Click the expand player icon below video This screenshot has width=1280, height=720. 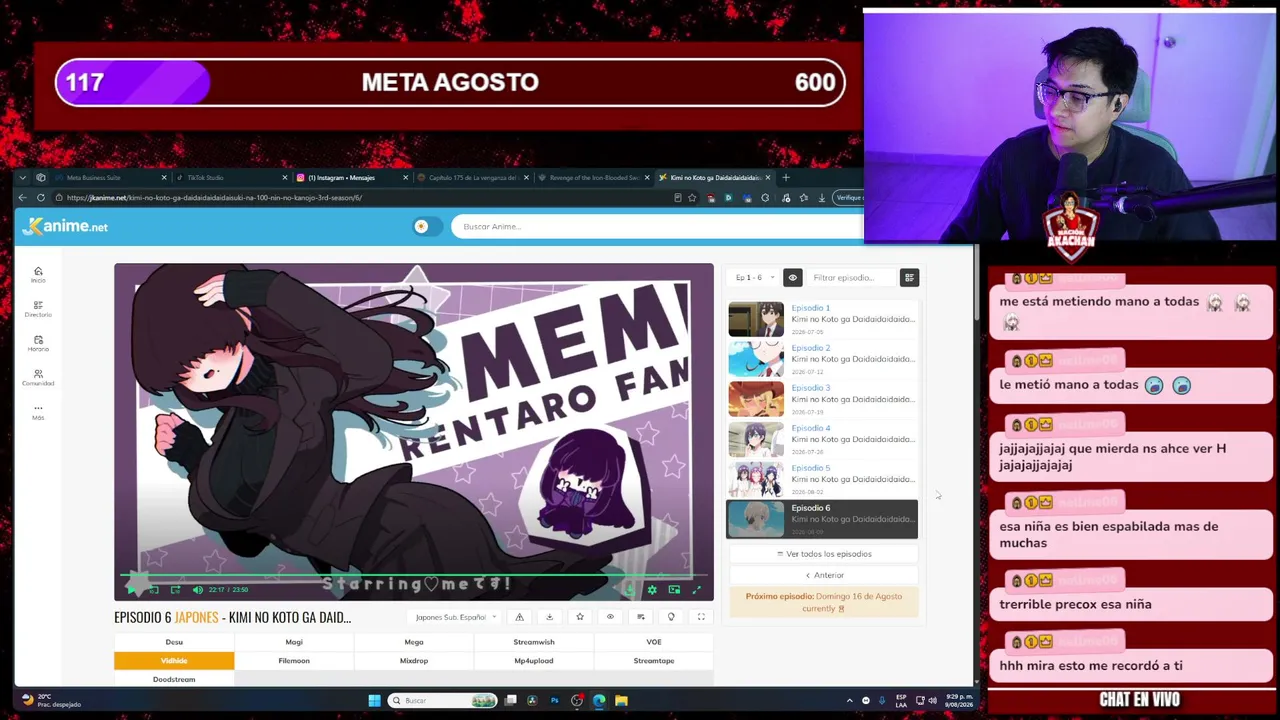point(701,617)
